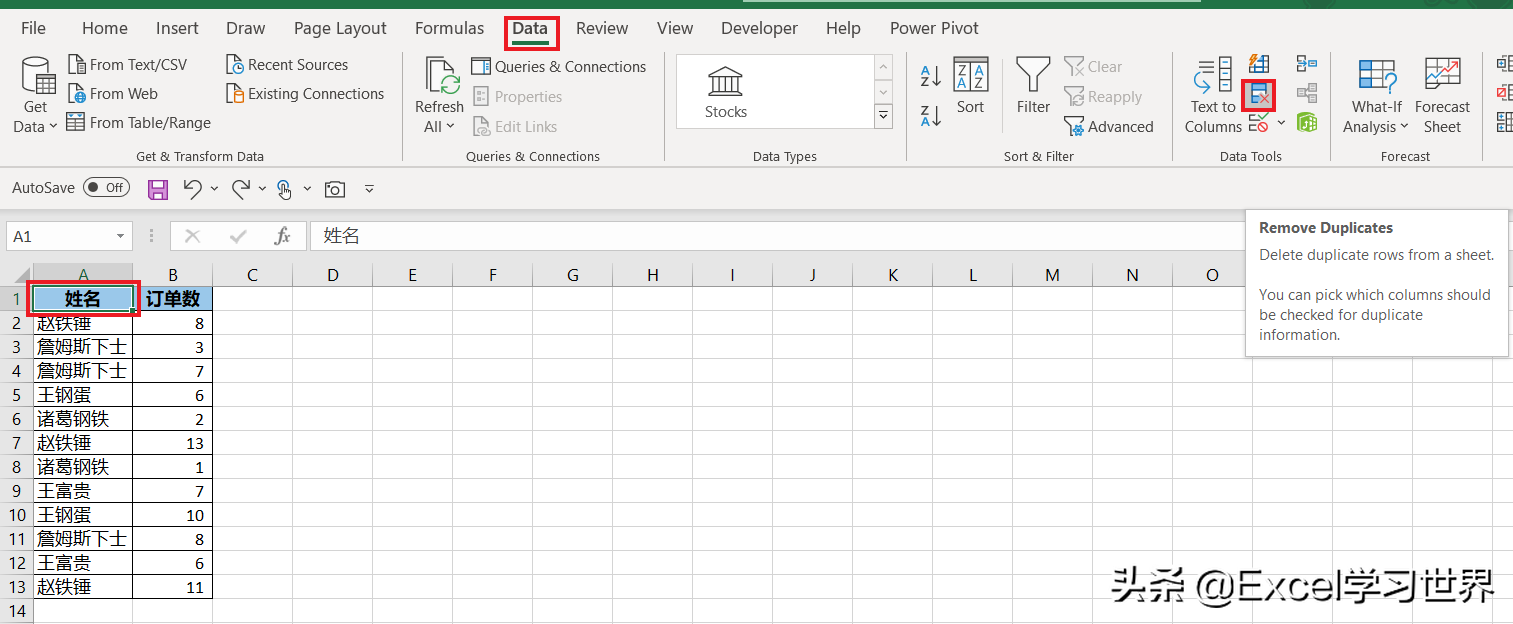Open the Name Box dropdown arrow
This screenshot has height=624, width=1513.
pyautogui.click(x=121, y=236)
